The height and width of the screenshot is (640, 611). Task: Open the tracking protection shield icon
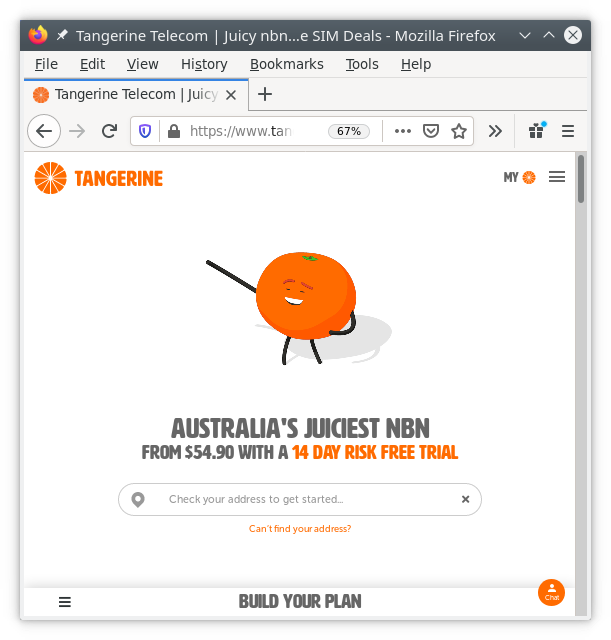coord(145,131)
